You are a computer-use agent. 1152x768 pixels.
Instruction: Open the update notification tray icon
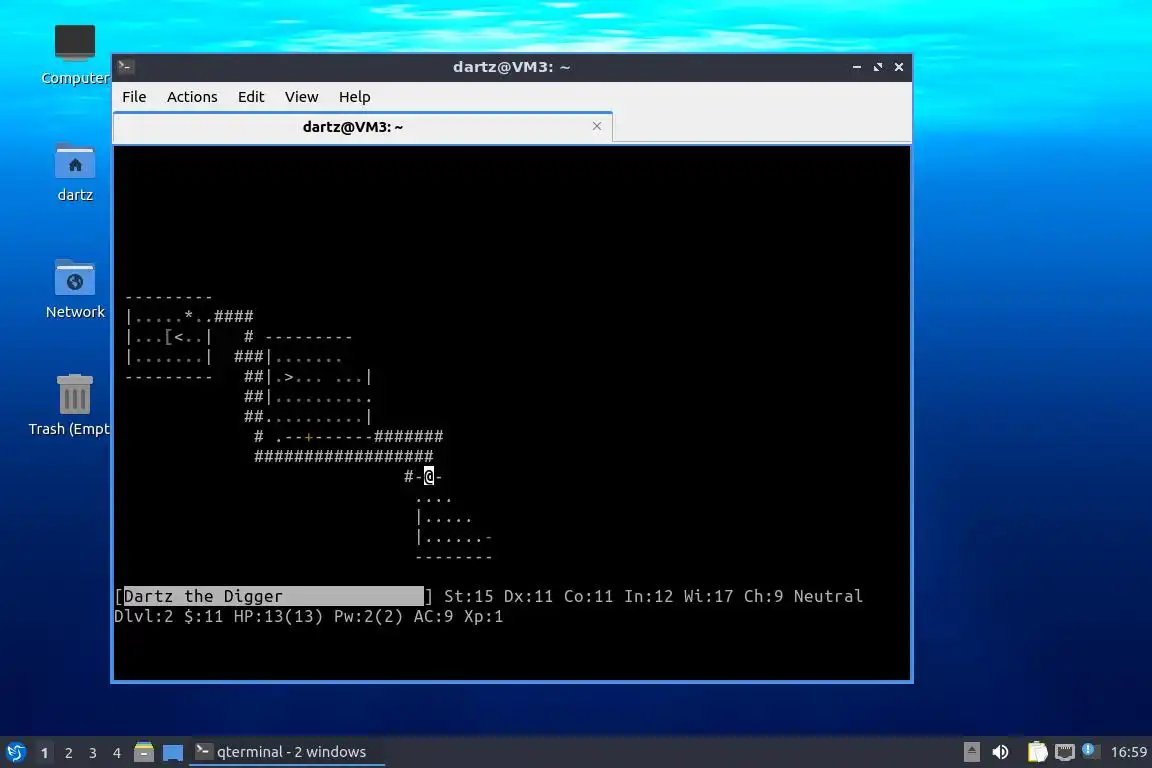pyautogui.click(x=1090, y=751)
